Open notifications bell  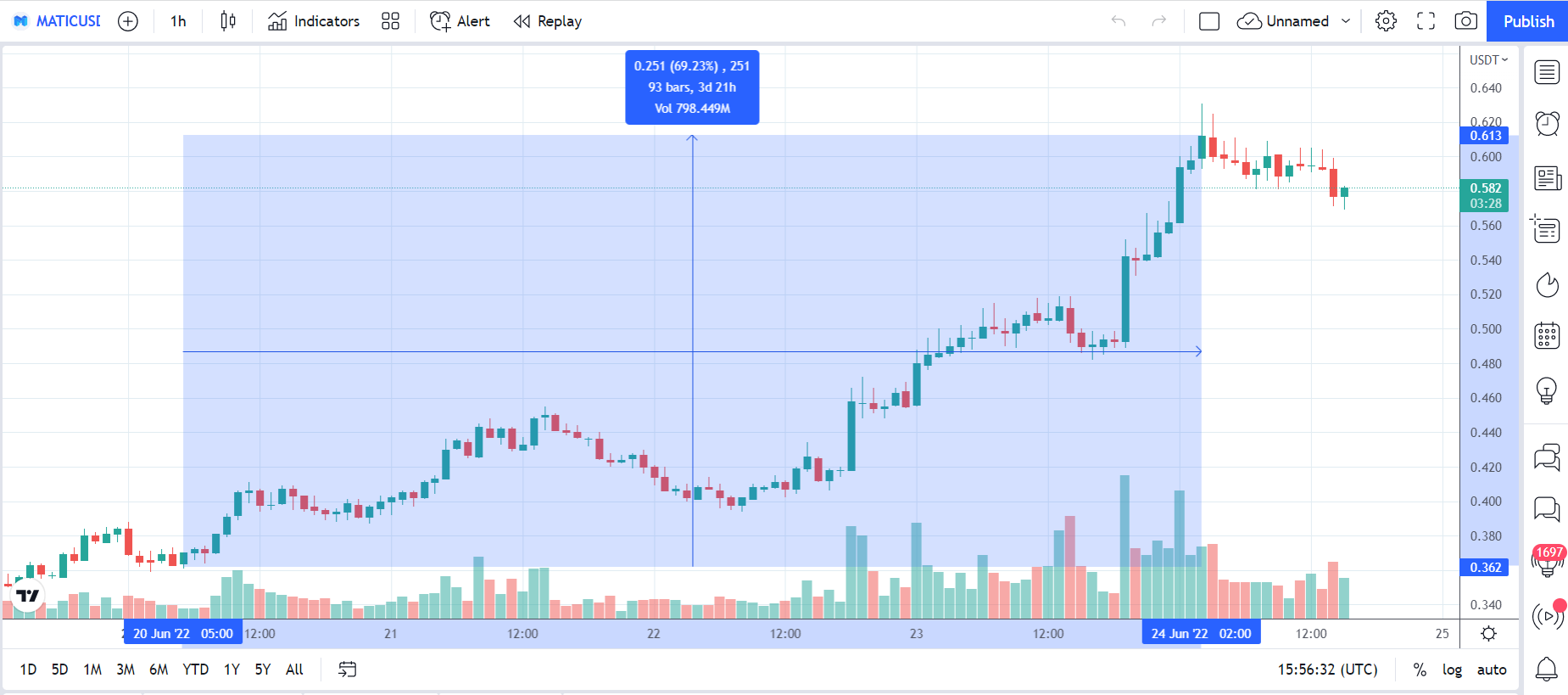tap(1547, 670)
